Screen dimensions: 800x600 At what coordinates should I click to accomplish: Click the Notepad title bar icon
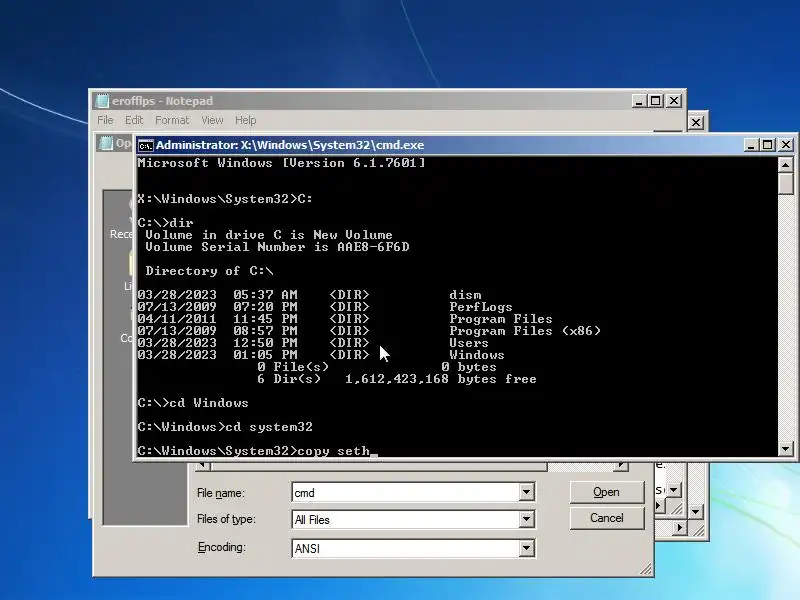[x=103, y=101]
